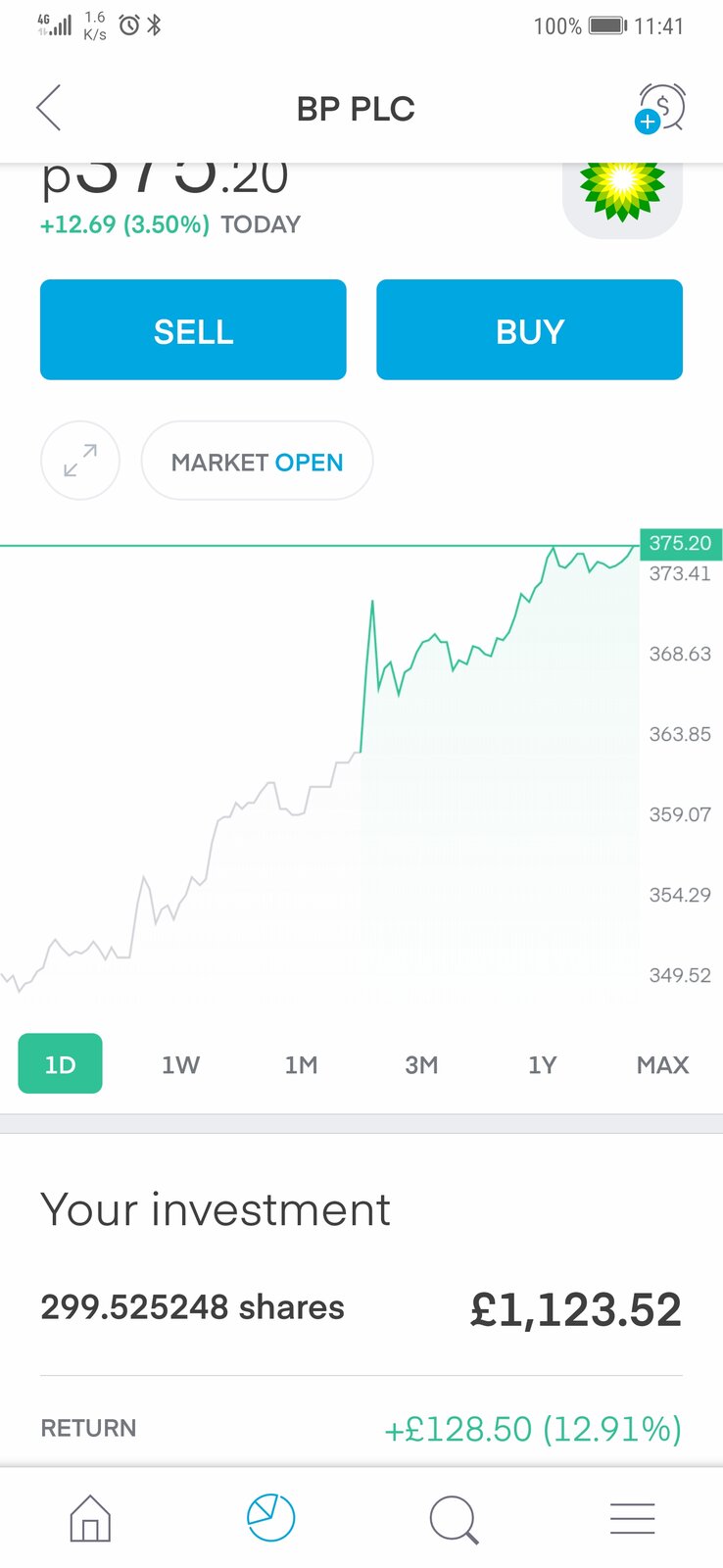This screenshot has height=1568, width=723.
Task: Expand chart to fullscreen
Action: (80, 461)
